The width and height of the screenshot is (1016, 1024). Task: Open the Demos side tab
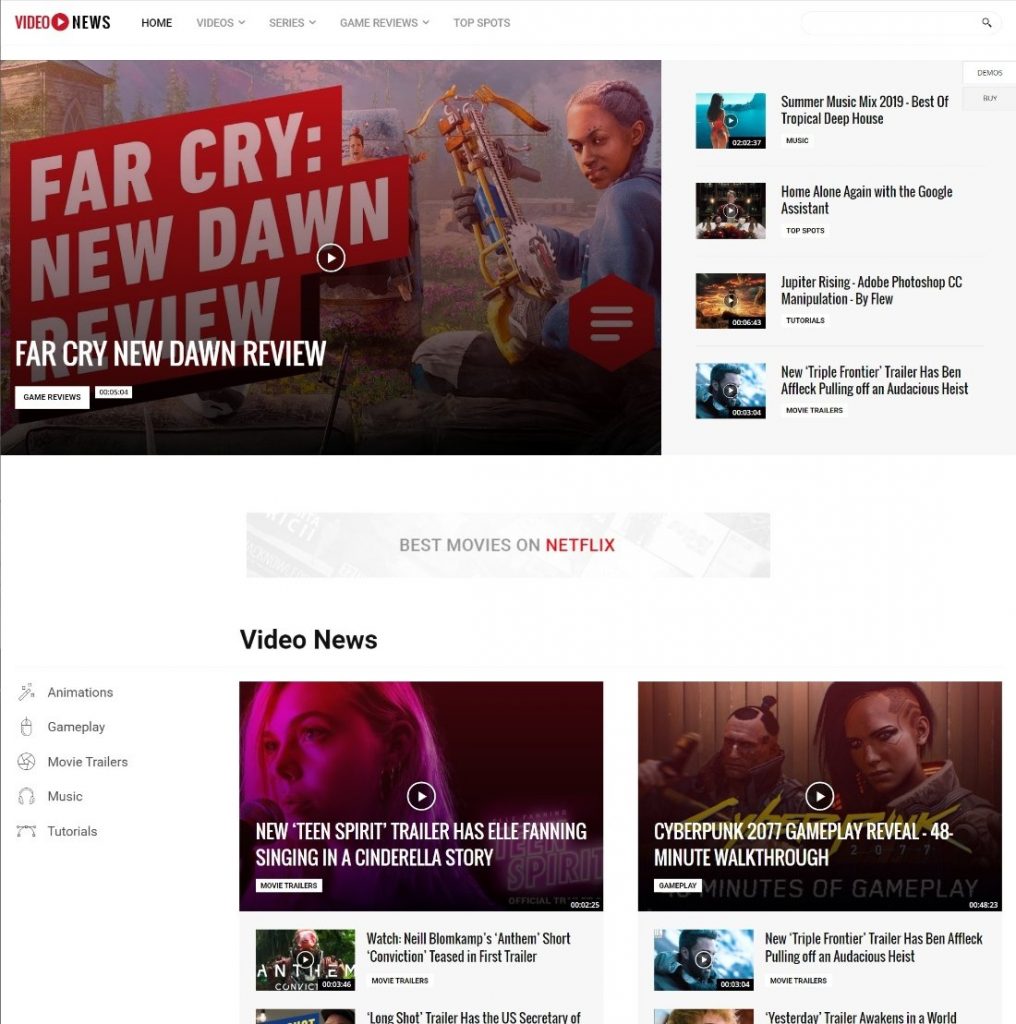tap(989, 72)
